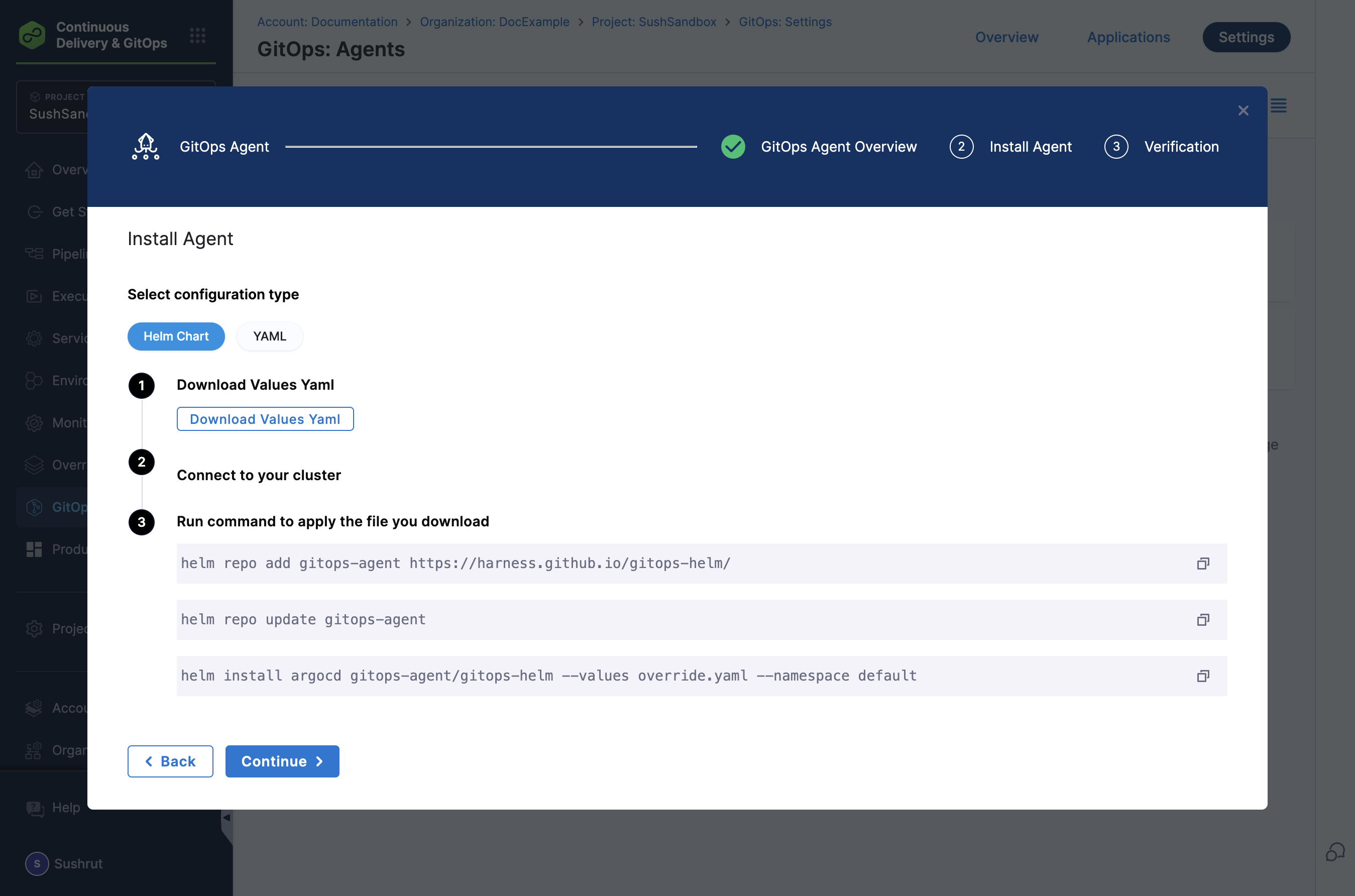This screenshot has height=896, width=1355.
Task: Go to GitOps Agent Overview step
Action: point(819,147)
